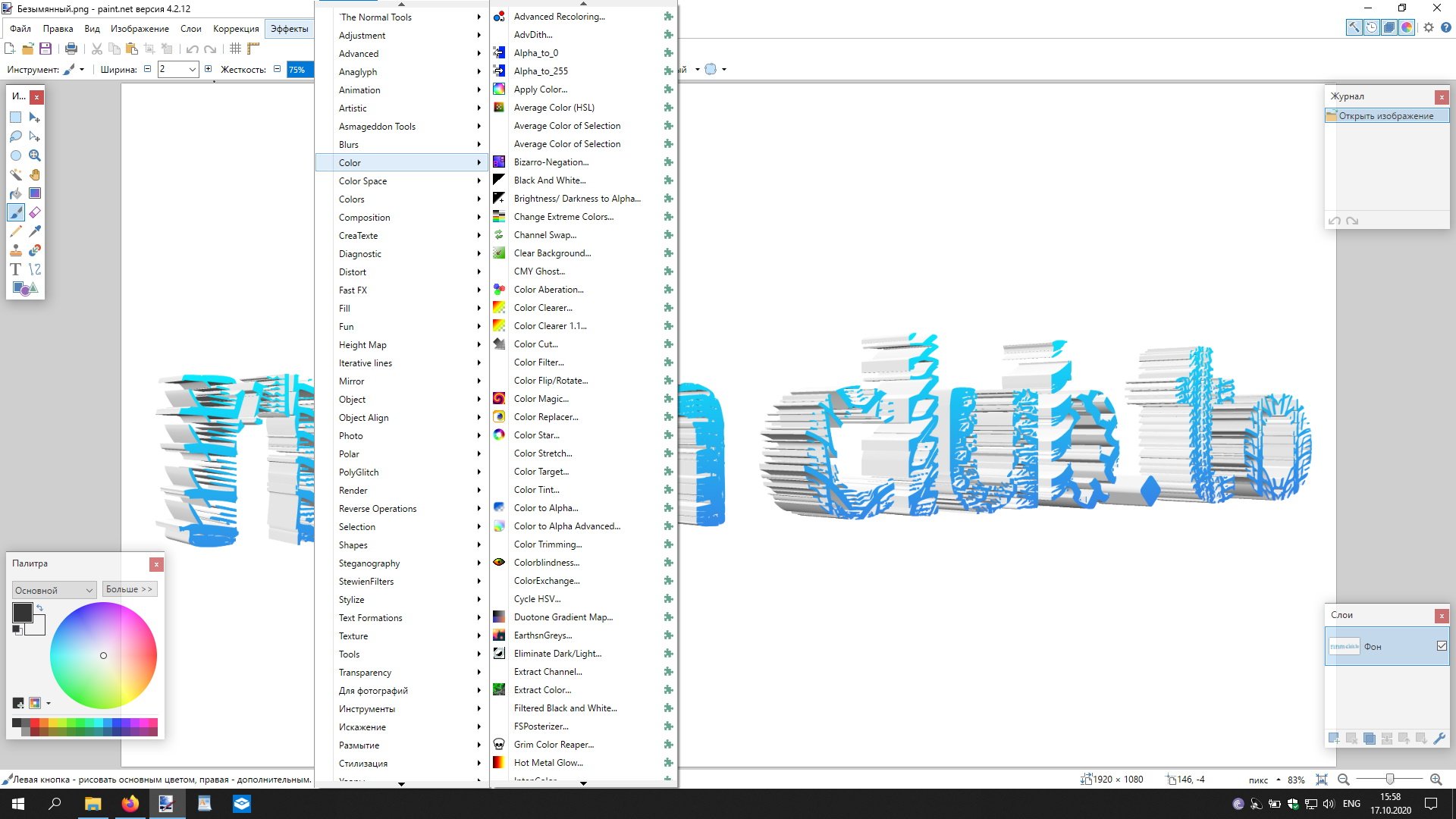
Task: Select Открыть изображение history entry
Action: [1386, 116]
